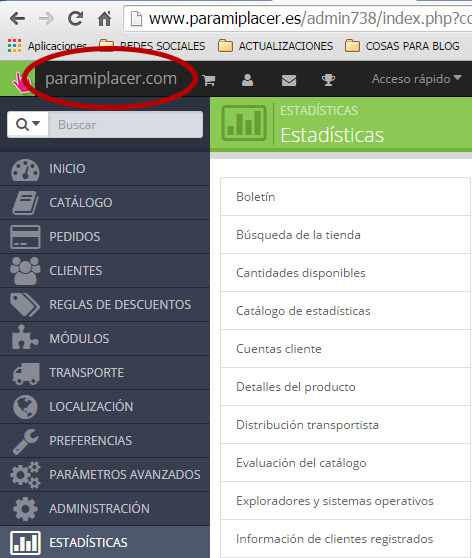Select Evaluación del catálogo entry
Viewport: 472px width, 558px height.
pos(345,463)
